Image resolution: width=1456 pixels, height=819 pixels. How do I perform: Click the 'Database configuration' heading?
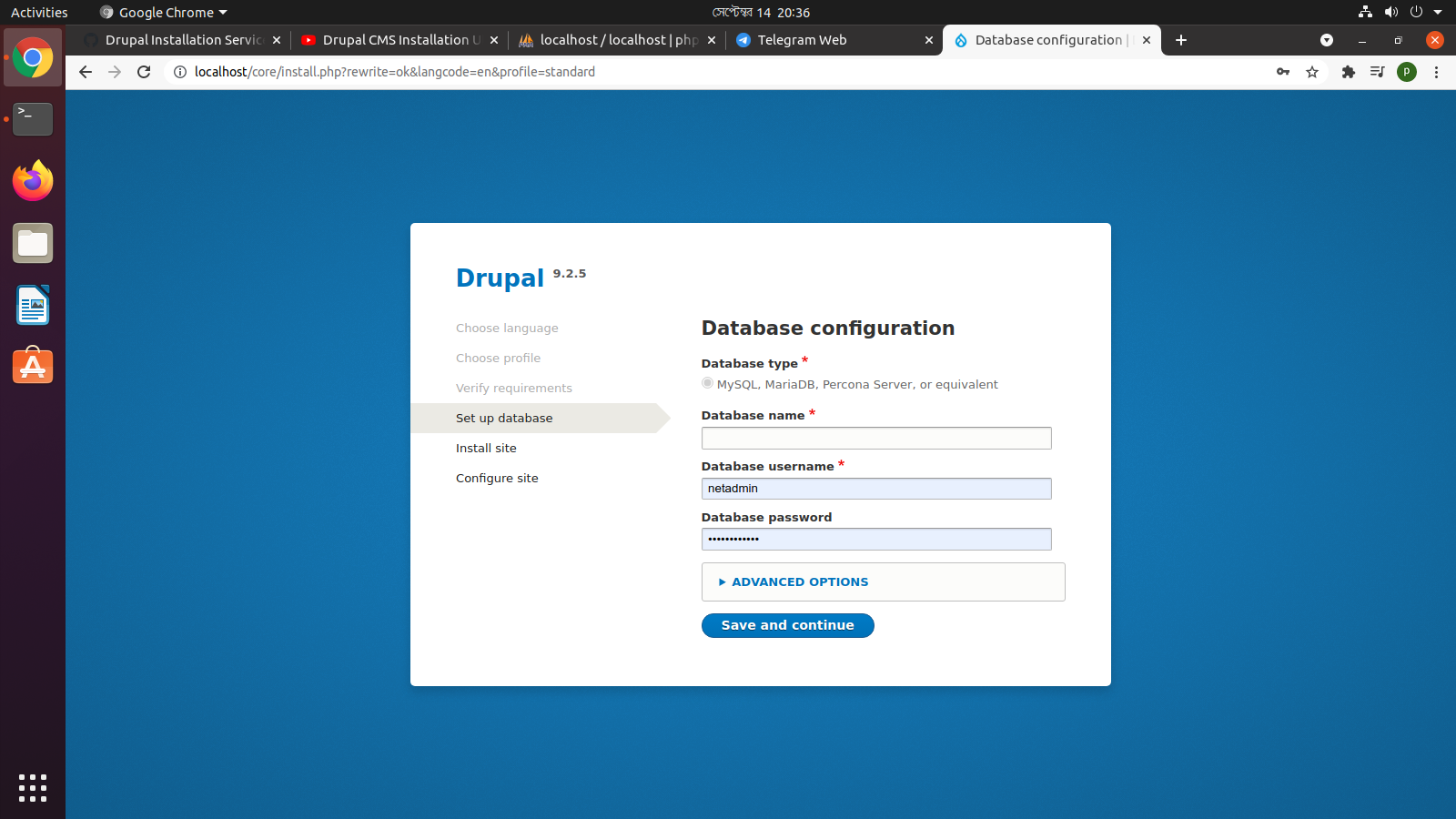(828, 329)
